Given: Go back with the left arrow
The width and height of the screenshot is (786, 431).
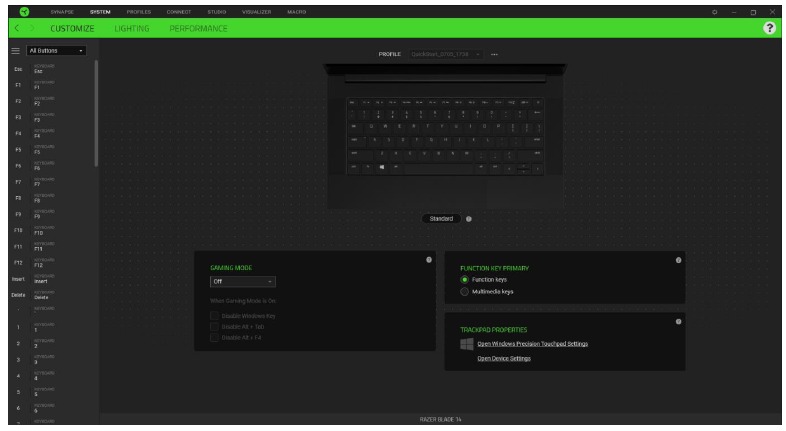Looking at the screenshot, I should click(17, 28).
